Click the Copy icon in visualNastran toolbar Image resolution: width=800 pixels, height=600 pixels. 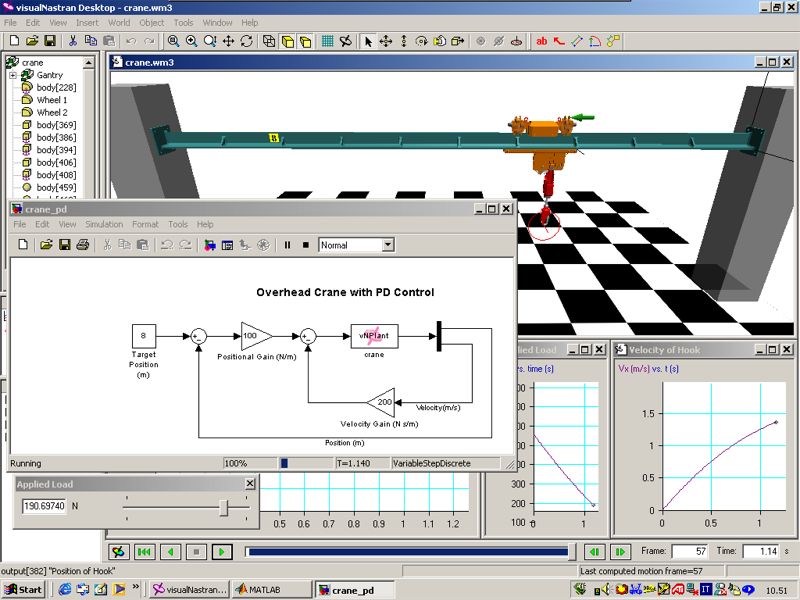[x=91, y=41]
